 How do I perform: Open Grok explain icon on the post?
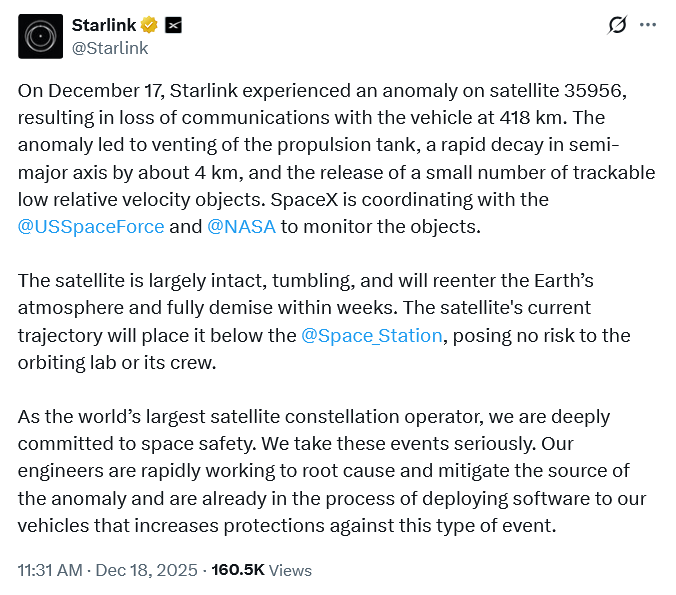pyautogui.click(x=617, y=25)
